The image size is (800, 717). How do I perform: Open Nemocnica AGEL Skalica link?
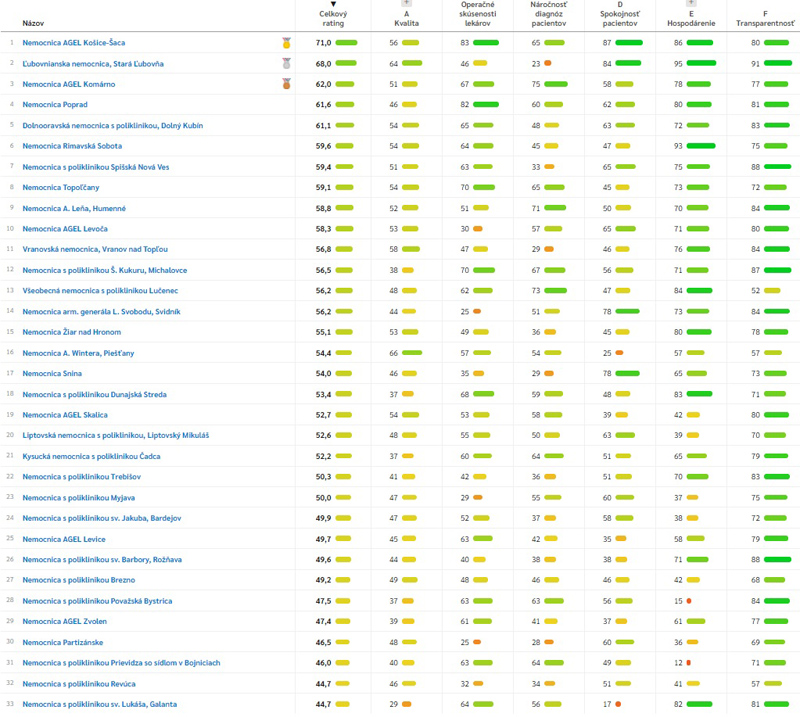click(65, 415)
